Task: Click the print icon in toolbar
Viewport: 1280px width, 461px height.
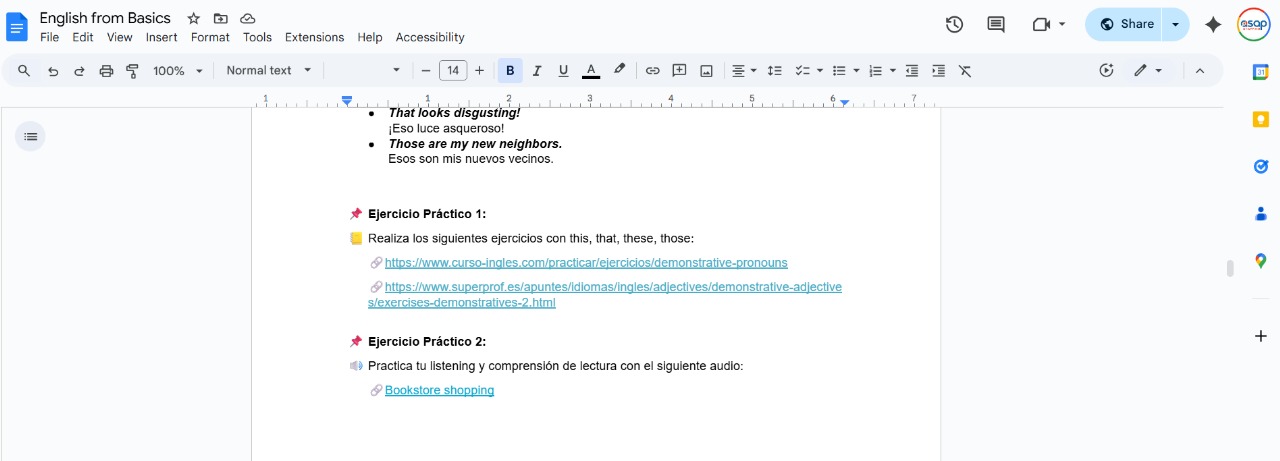Action: (106, 71)
